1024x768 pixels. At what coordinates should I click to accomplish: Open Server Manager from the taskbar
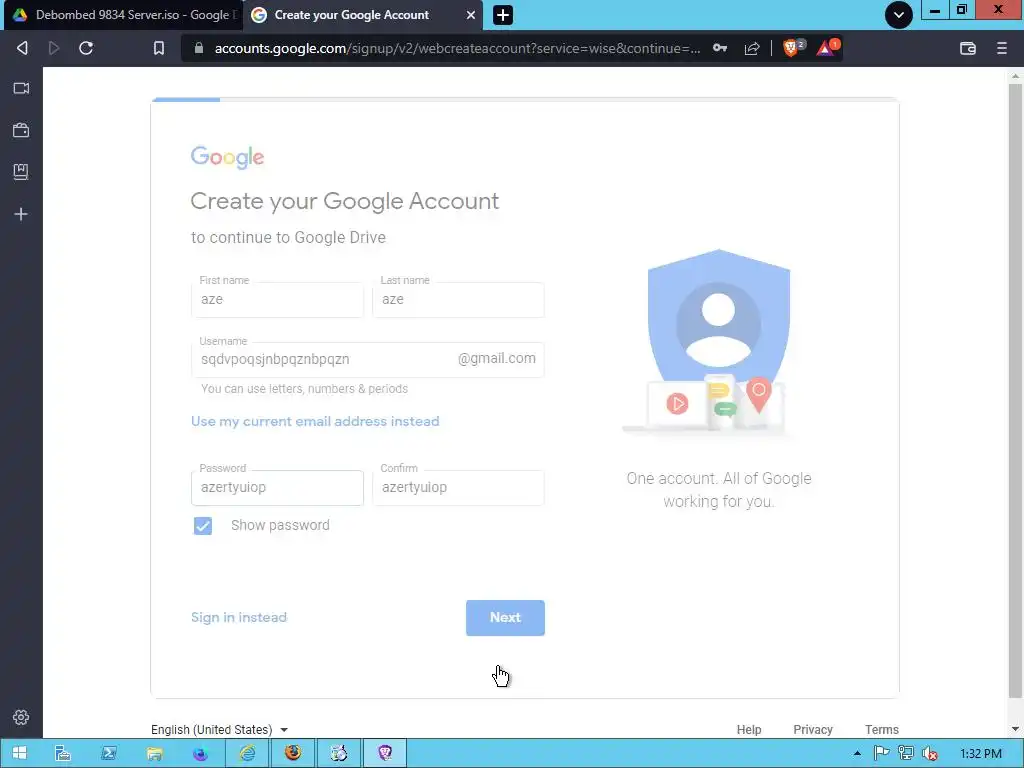coord(63,754)
